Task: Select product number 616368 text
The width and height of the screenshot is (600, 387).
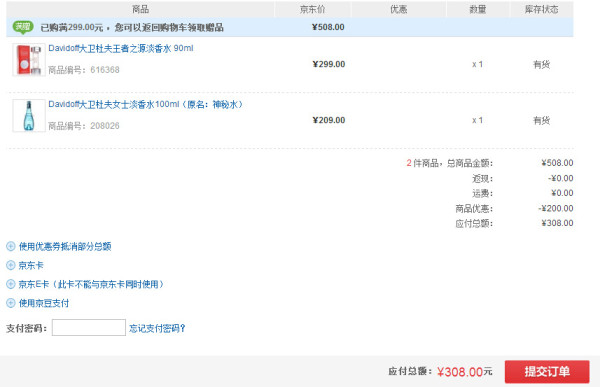Action: point(105,70)
